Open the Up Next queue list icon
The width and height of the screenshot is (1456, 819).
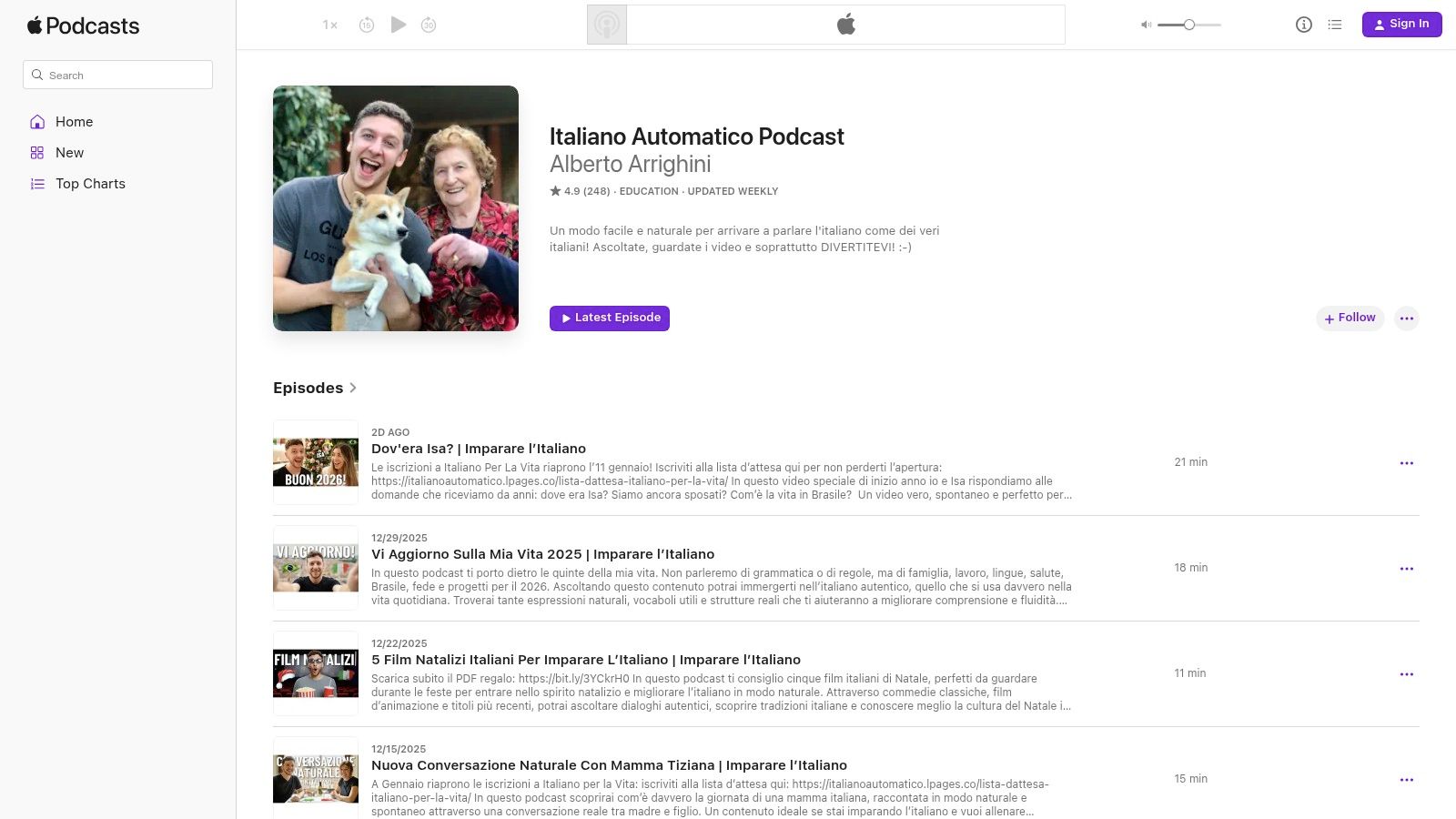click(1334, 25)
